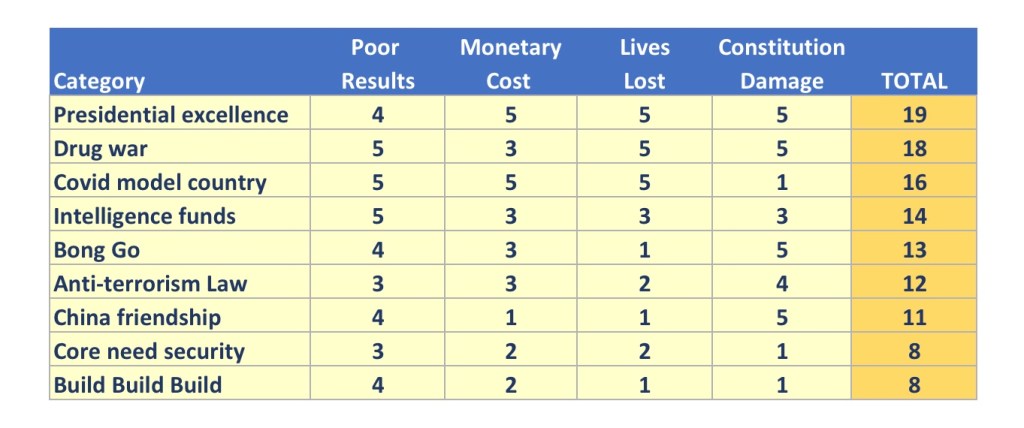Image resolution: width=1024 pixels, height=428 pixels.
Task: Select the Poor Results column header
Action: coord(377,64)
